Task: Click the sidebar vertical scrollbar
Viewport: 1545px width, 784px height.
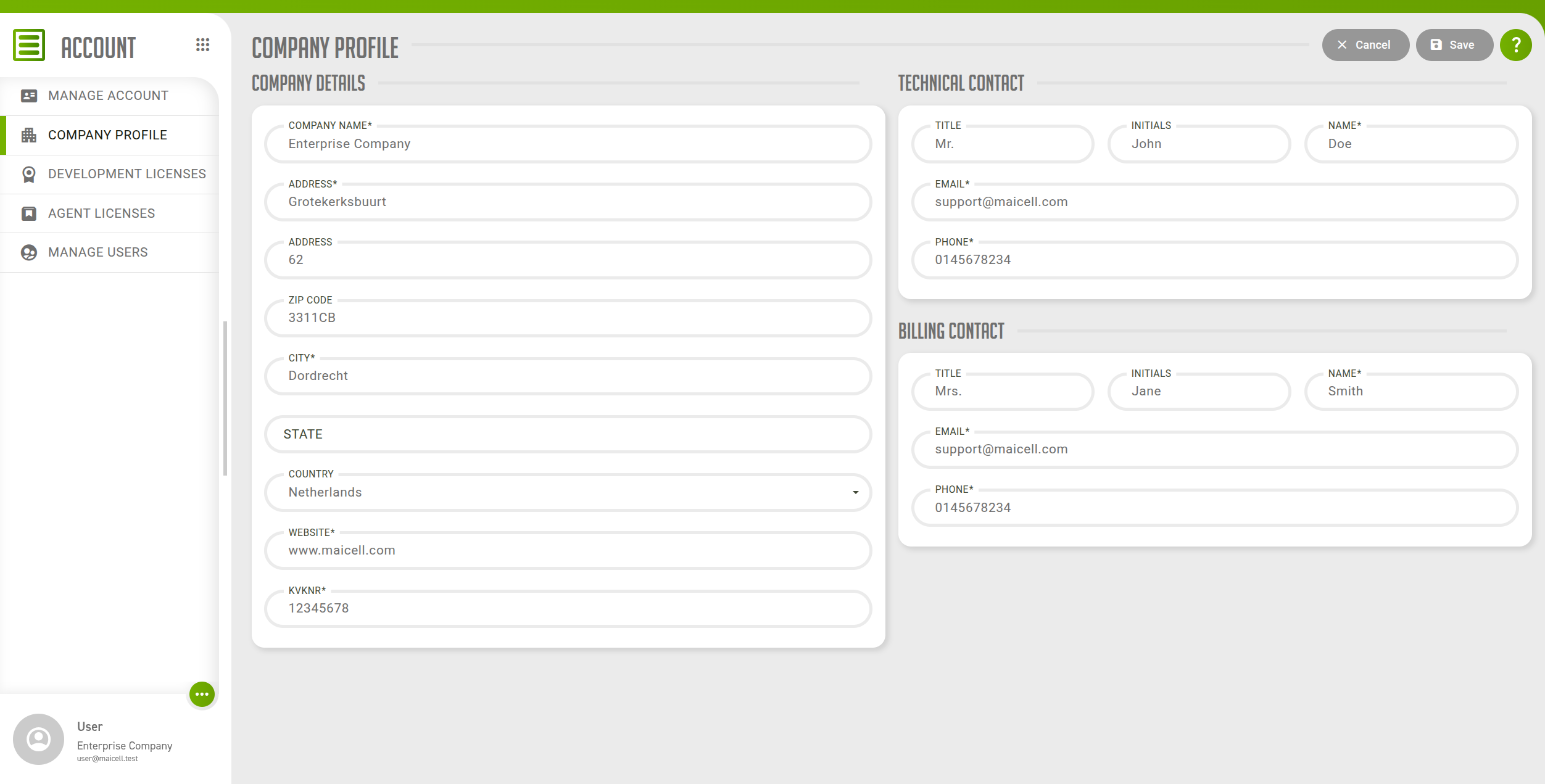Action: (225, 398)
